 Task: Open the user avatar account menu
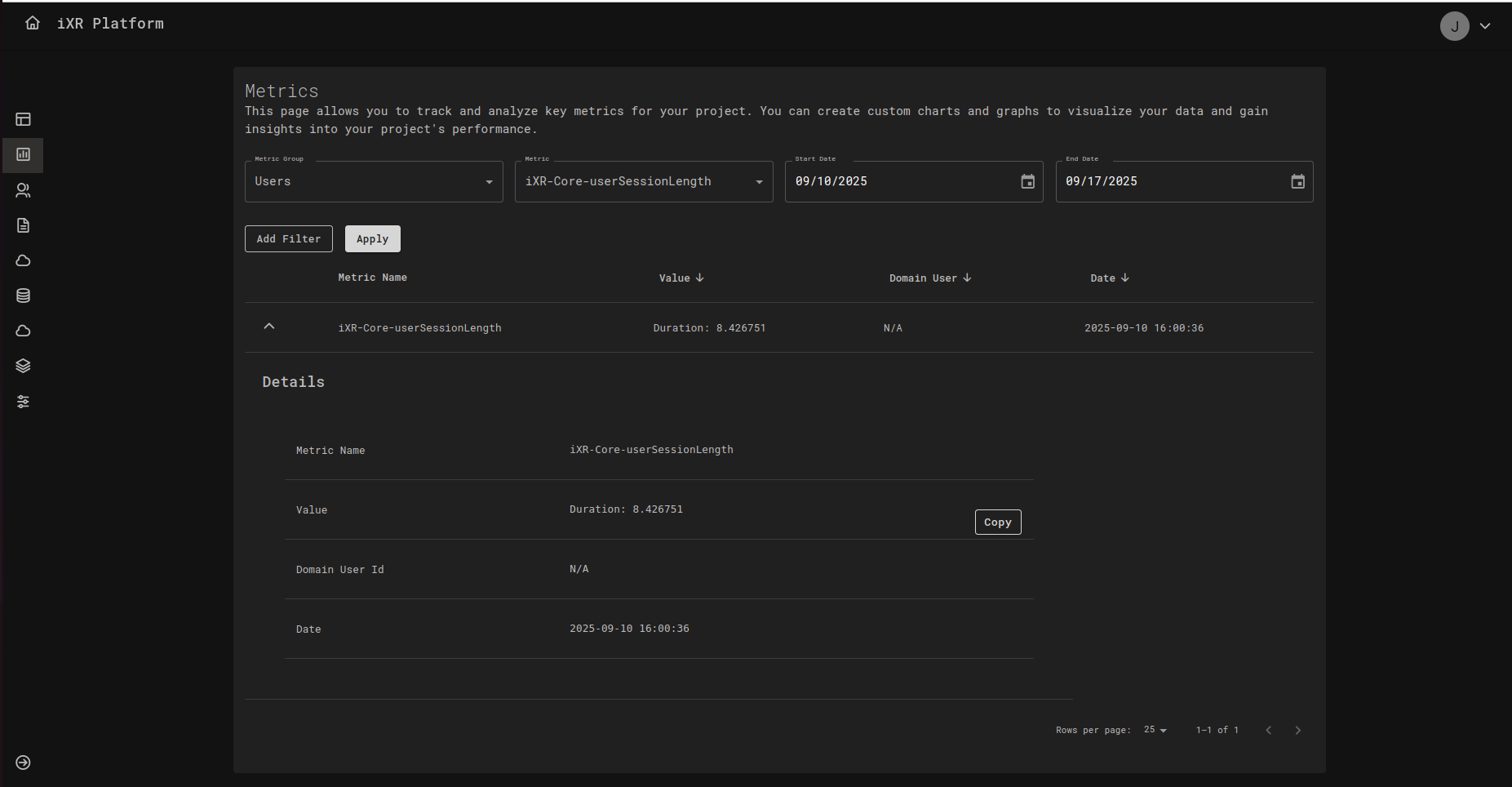point(1454,26)
